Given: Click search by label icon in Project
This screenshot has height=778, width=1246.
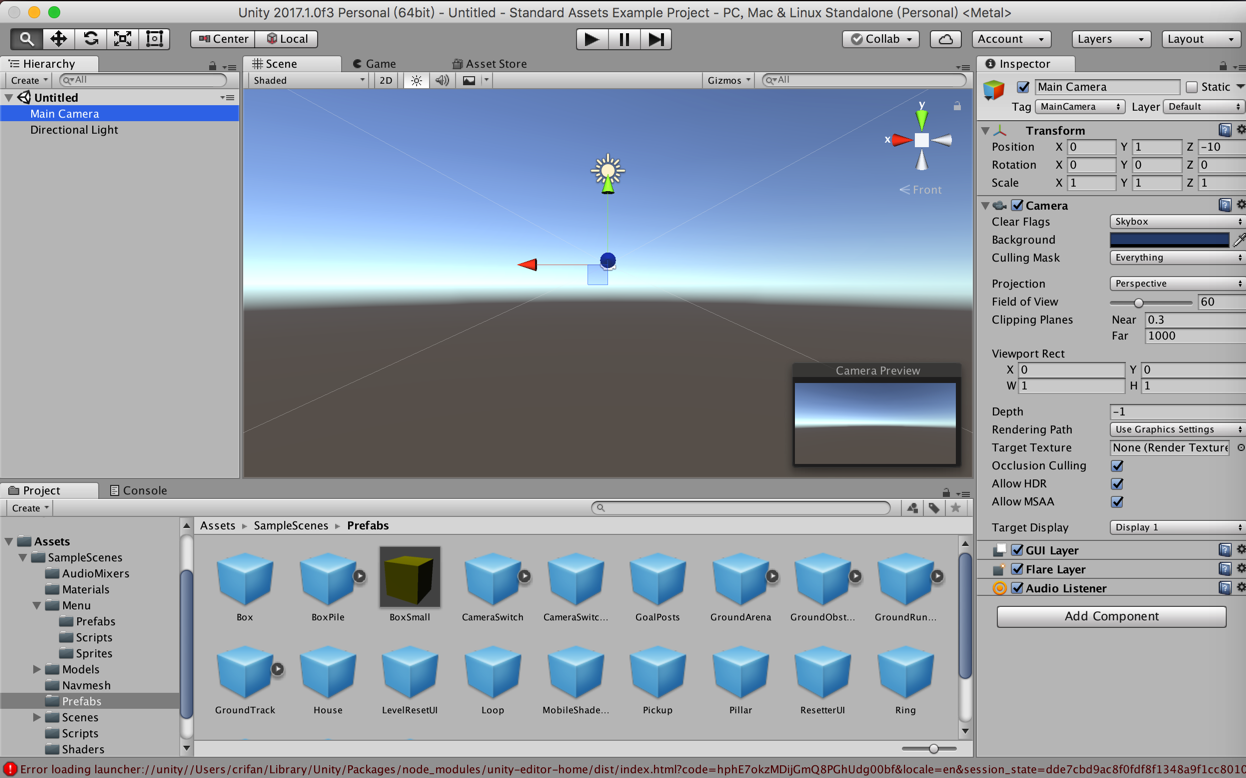Looking at the screenshot, I should coord(934,508).
